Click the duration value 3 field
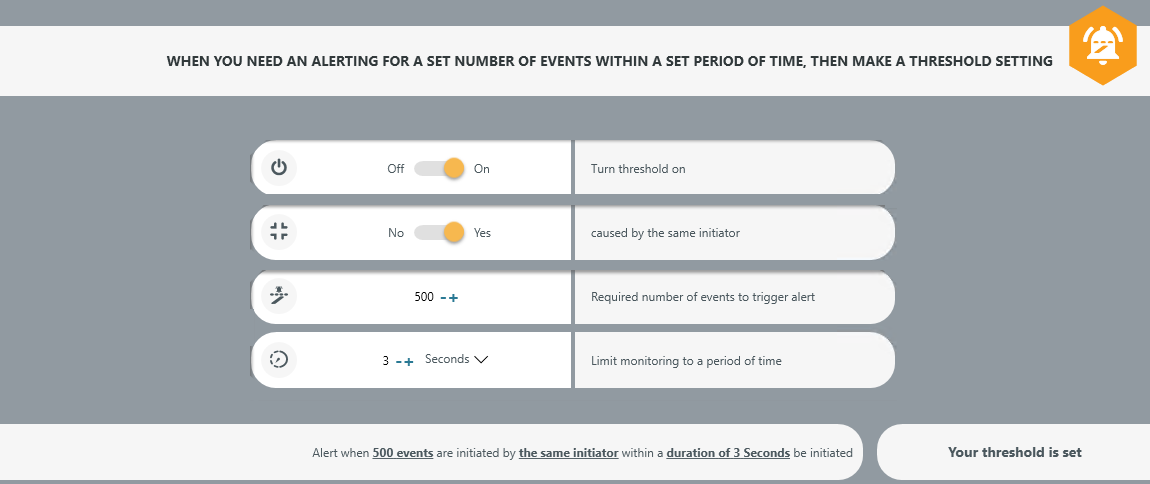 pyautogui.click(x=385, y=361)
